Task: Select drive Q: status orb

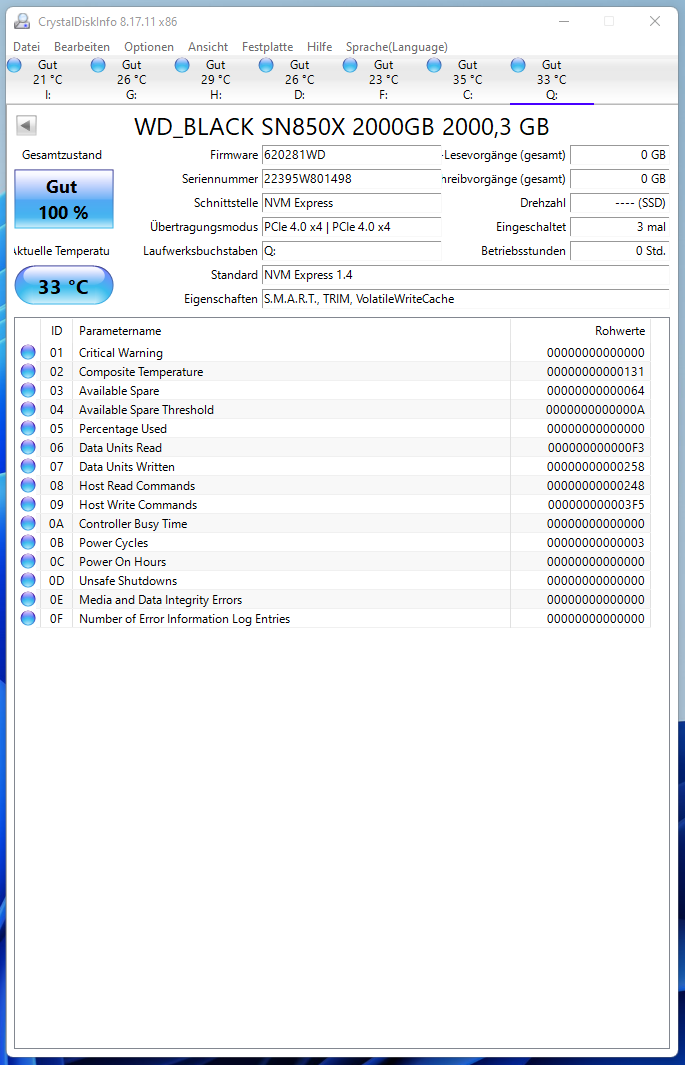Action: click(x=518, y=65)
